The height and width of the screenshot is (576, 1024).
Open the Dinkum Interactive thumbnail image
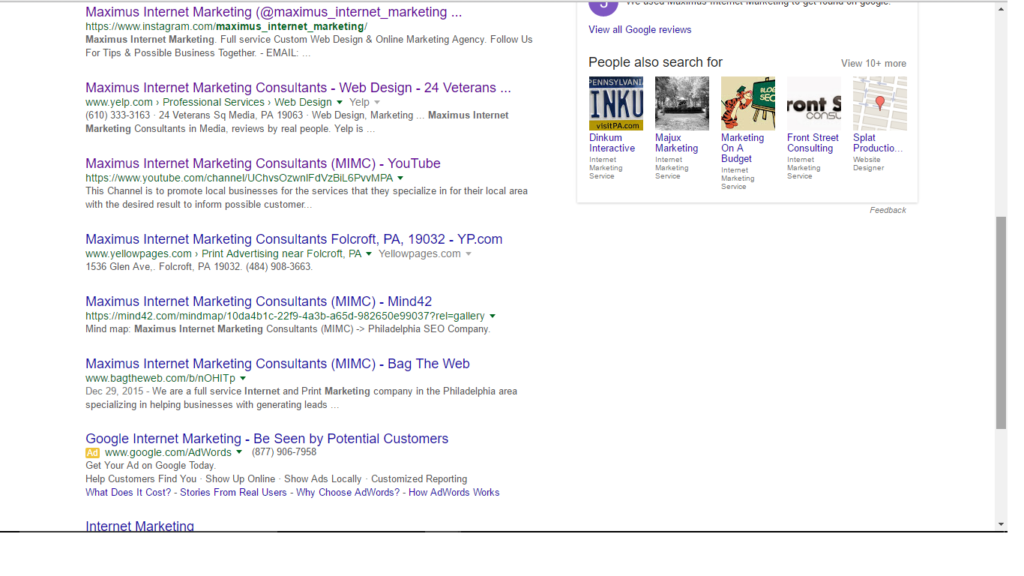[616, 103]
